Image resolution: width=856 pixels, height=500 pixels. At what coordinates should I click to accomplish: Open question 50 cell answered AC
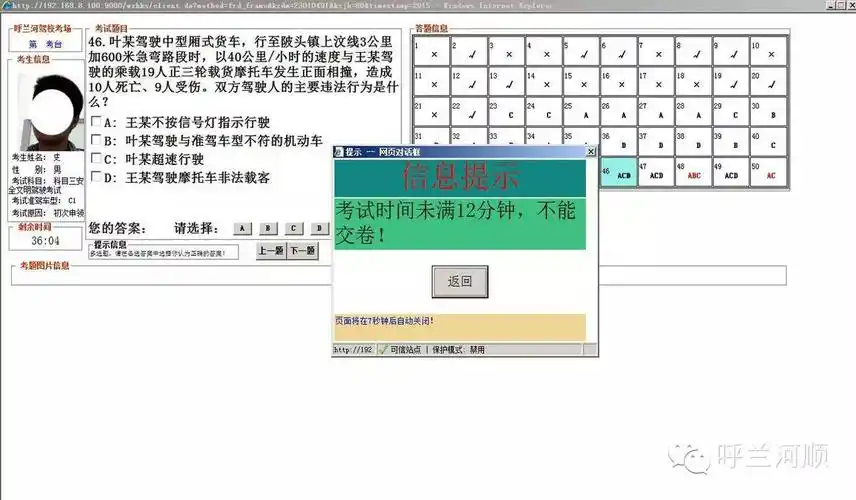click(768, 172)
